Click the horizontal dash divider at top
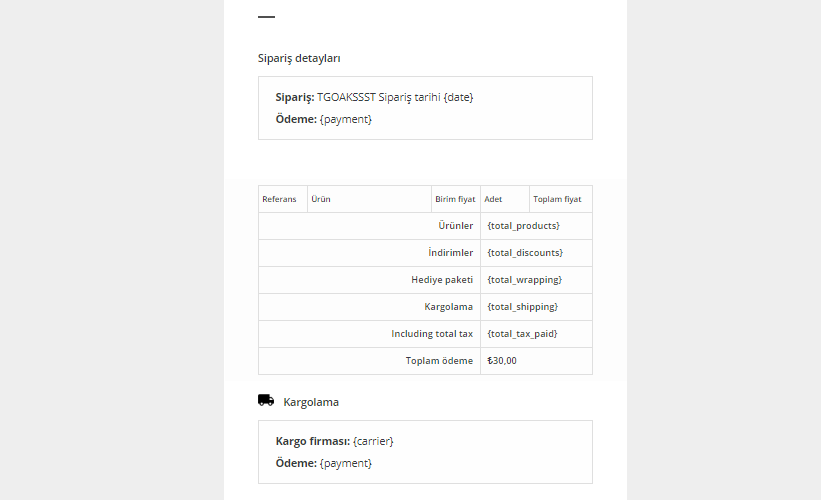This screenshot has width=821, height=500. (x=266, y=17)
